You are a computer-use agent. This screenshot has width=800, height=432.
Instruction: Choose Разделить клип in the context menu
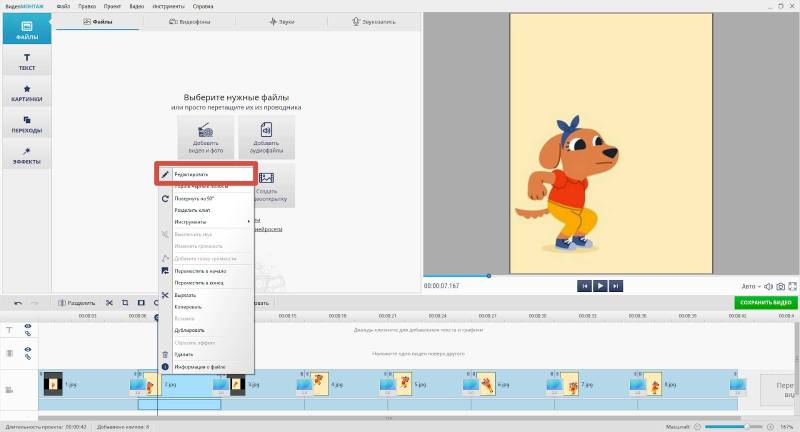206,210
